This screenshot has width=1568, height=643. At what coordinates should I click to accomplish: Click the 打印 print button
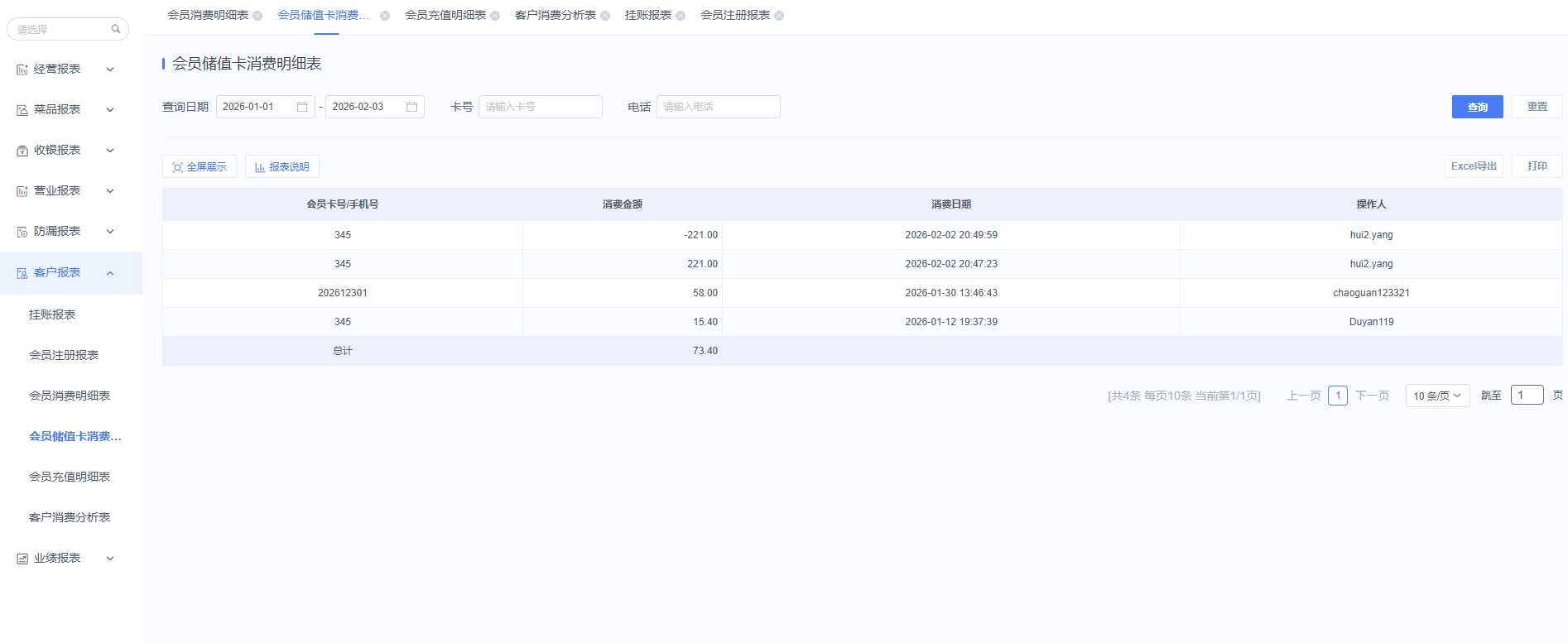[1537, 166]
